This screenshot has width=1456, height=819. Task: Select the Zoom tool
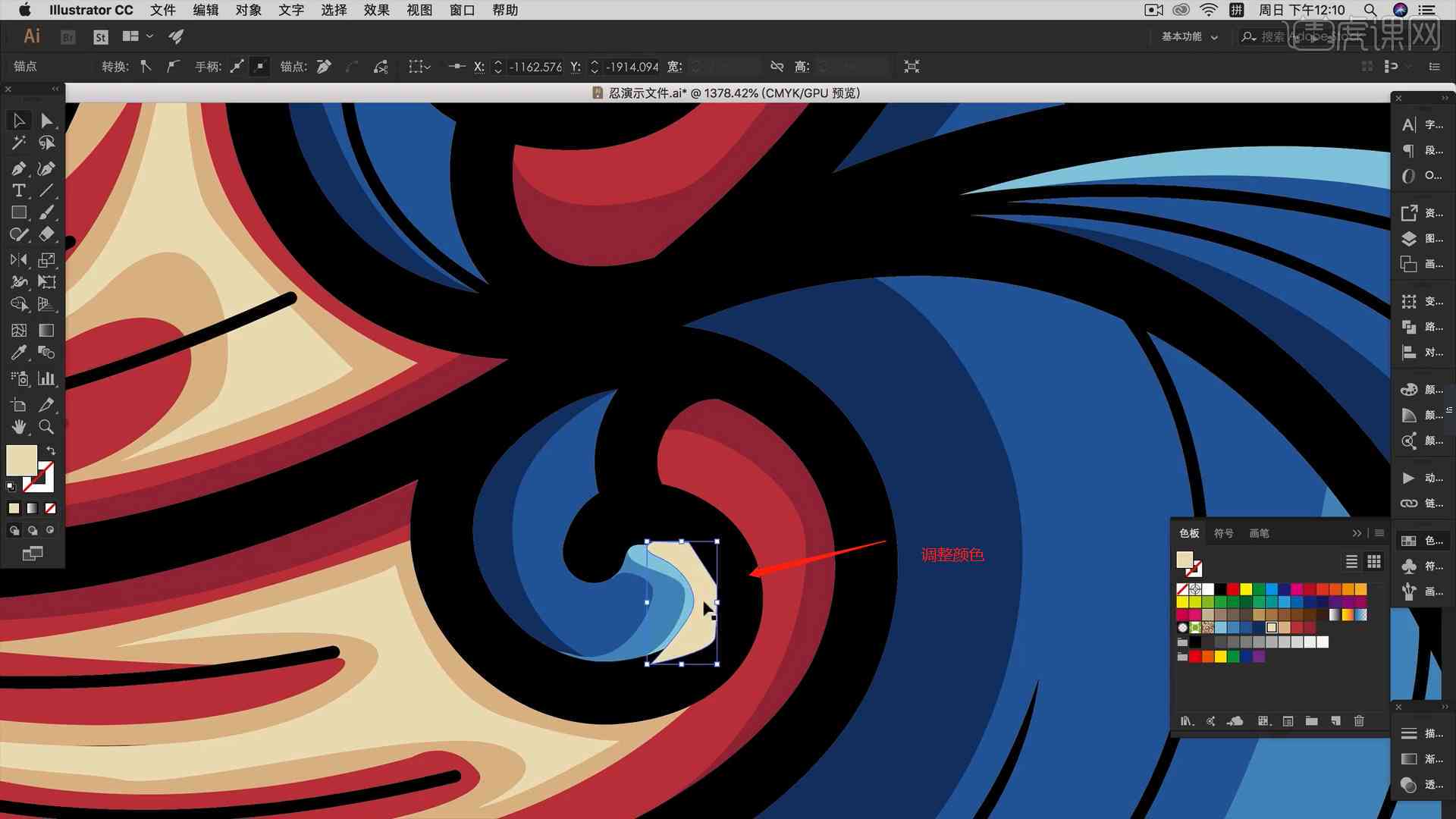coord(46,426)
